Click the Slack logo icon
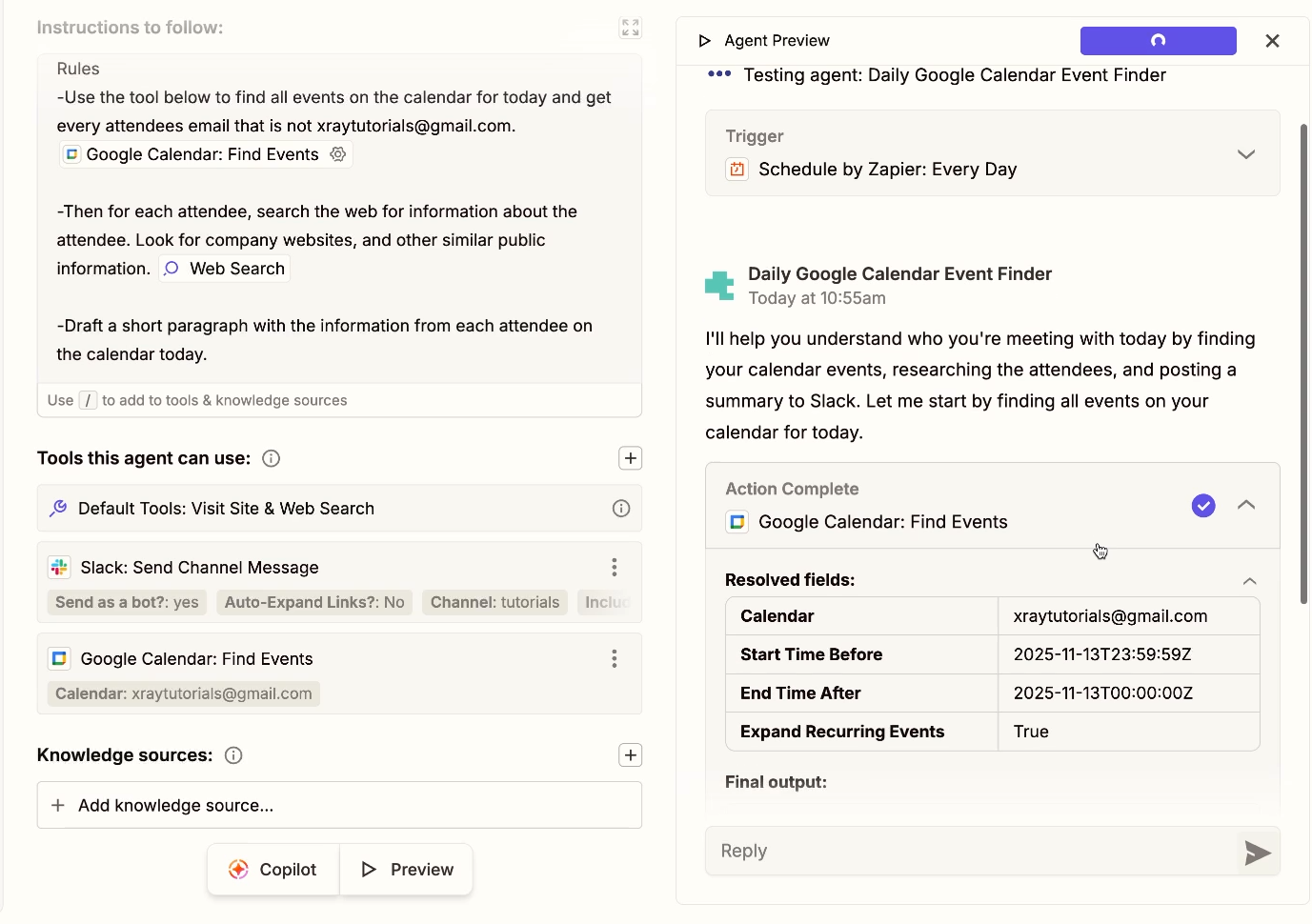 coord(59,568)
